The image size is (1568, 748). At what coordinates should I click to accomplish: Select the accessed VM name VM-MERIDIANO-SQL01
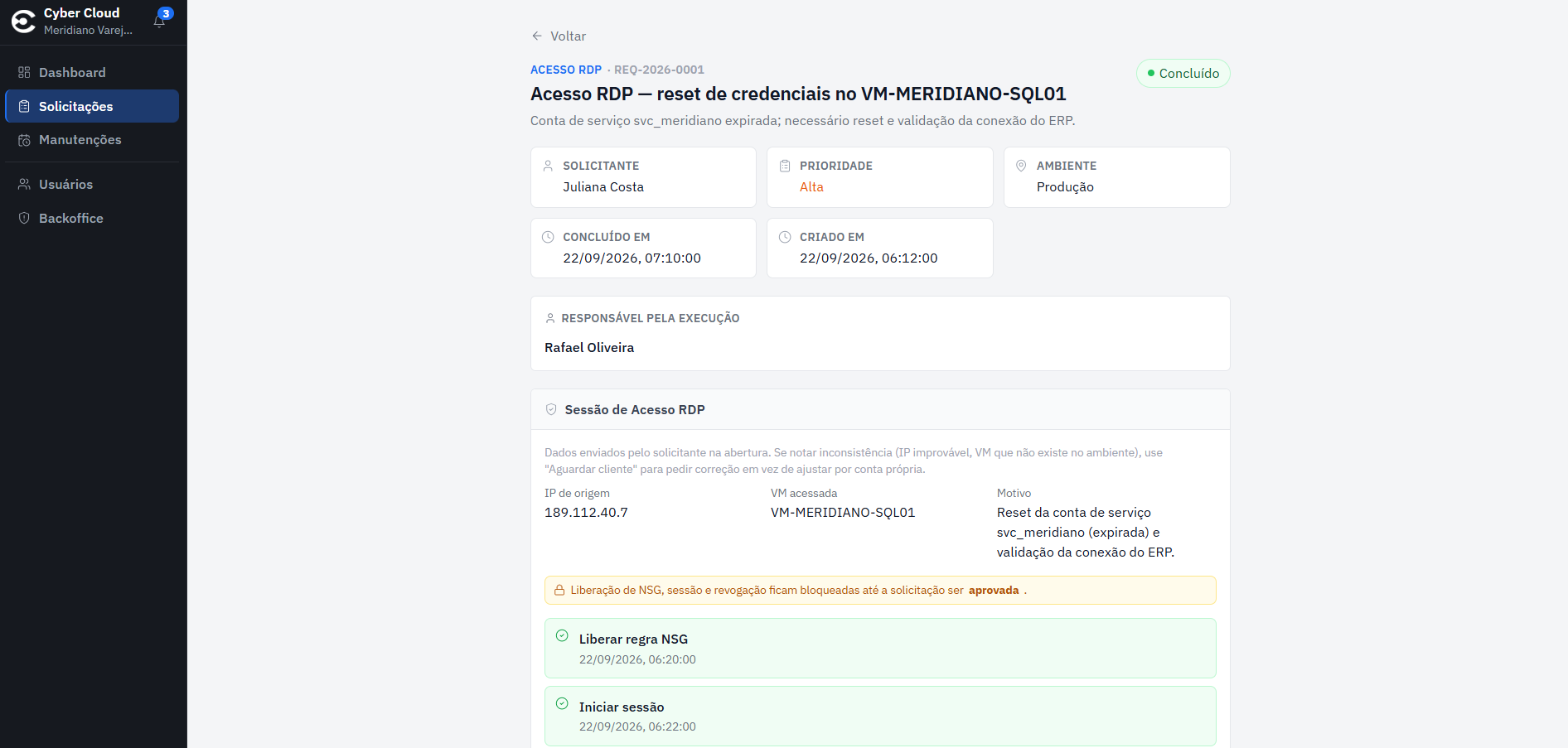[x=843, y=513]
